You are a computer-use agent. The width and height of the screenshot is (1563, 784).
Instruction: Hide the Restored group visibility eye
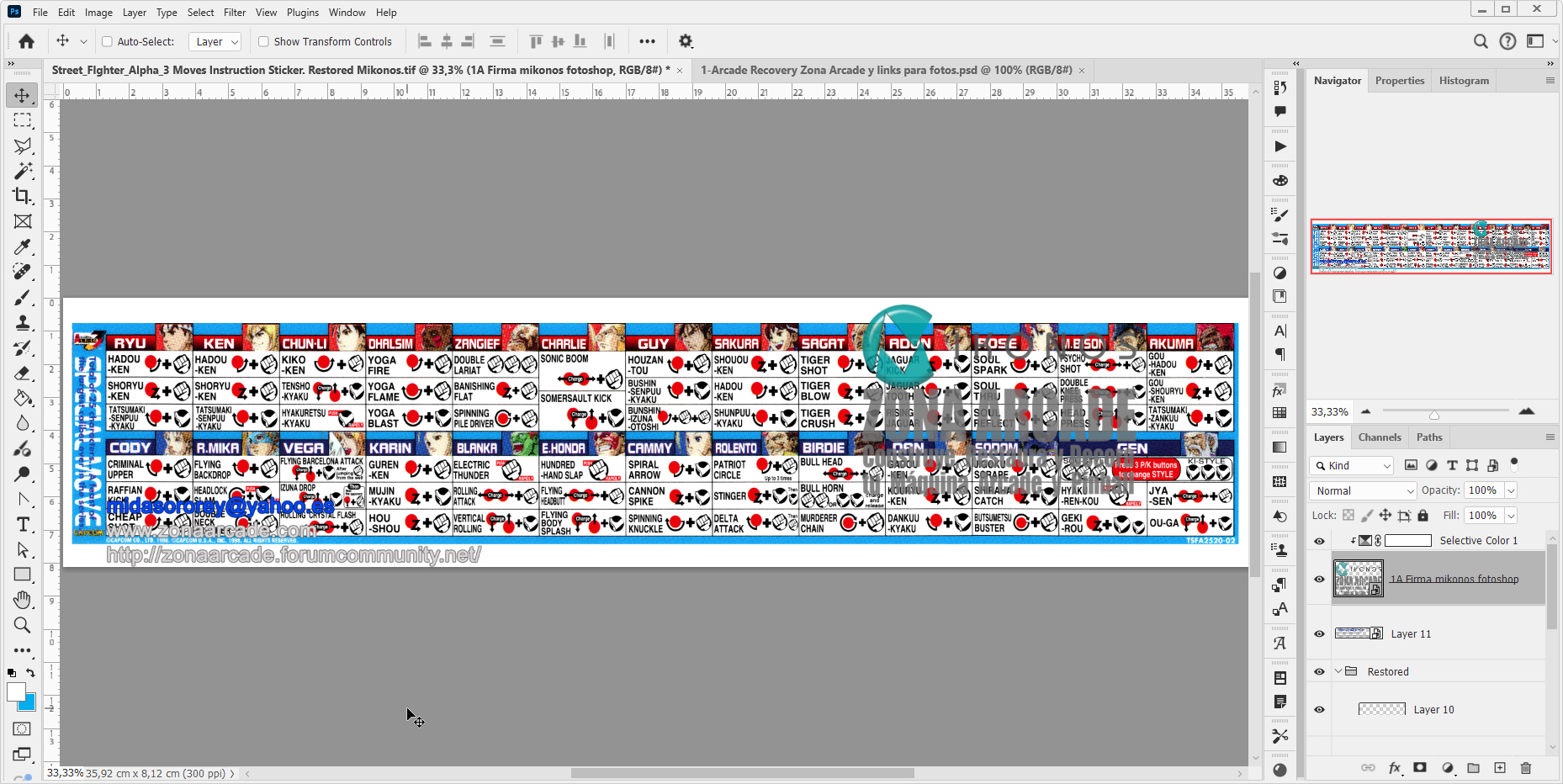point(1319,672)
